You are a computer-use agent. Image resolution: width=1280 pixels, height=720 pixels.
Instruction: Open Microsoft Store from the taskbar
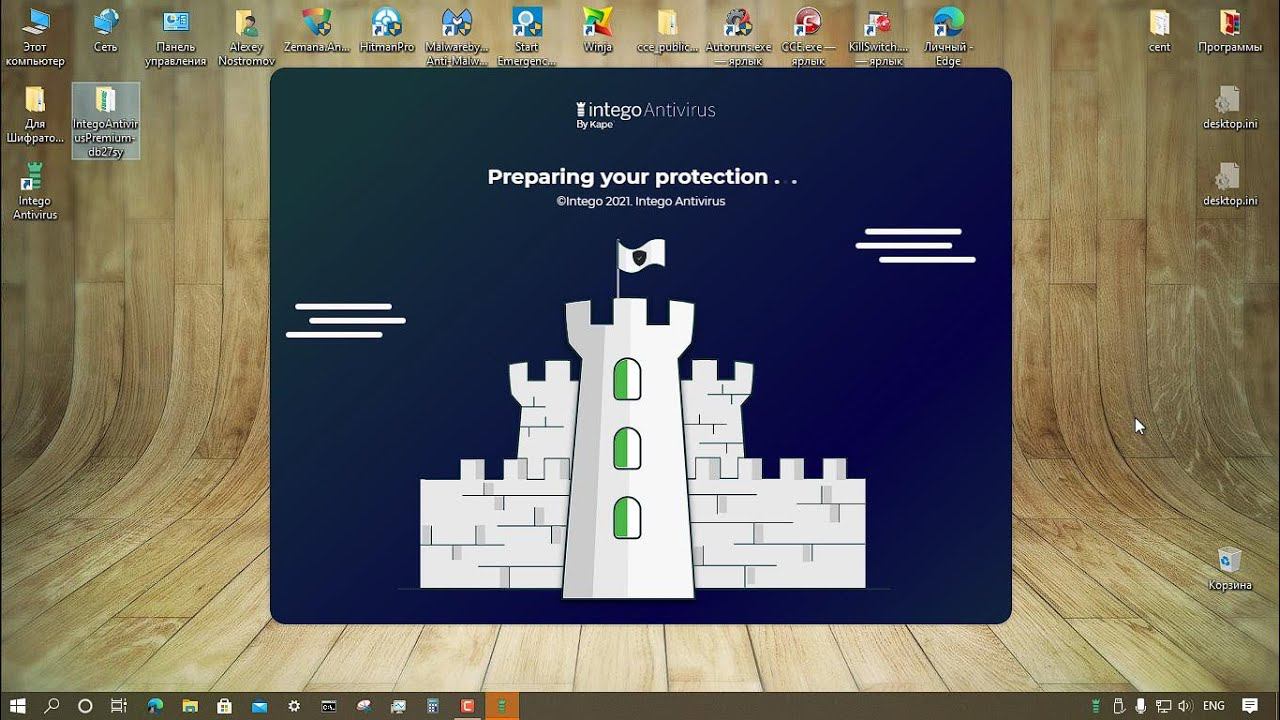225,706
